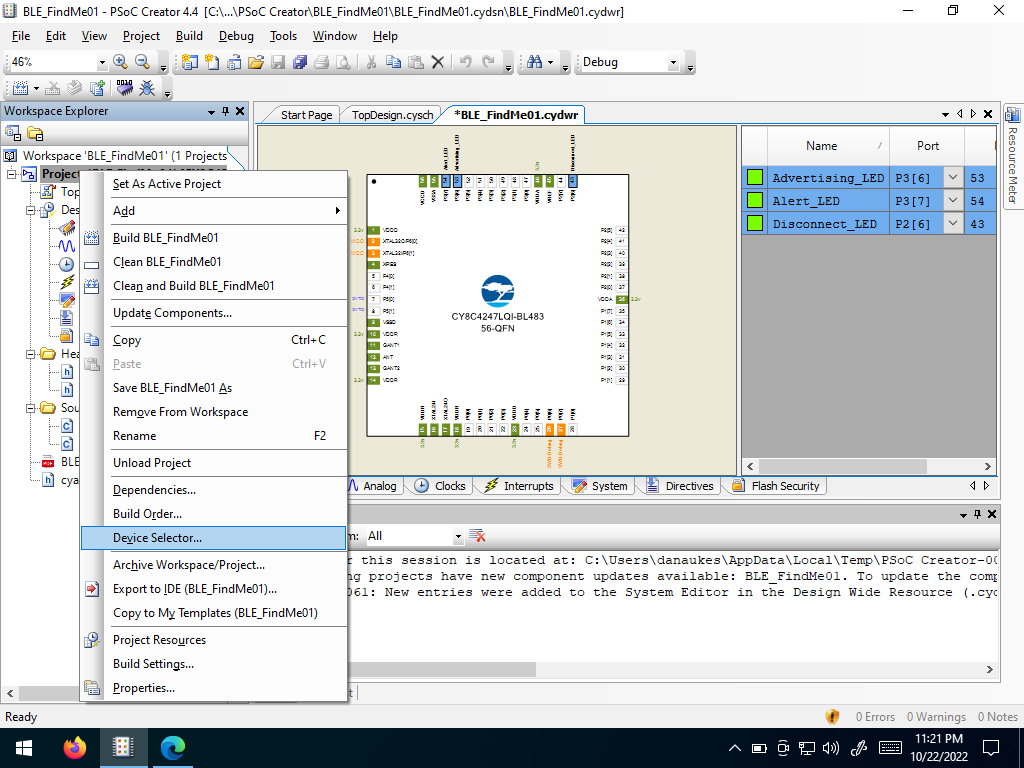1024x768 pixels.
Task: Click the Delete X toolbar icon
Action: coord(438,62)
